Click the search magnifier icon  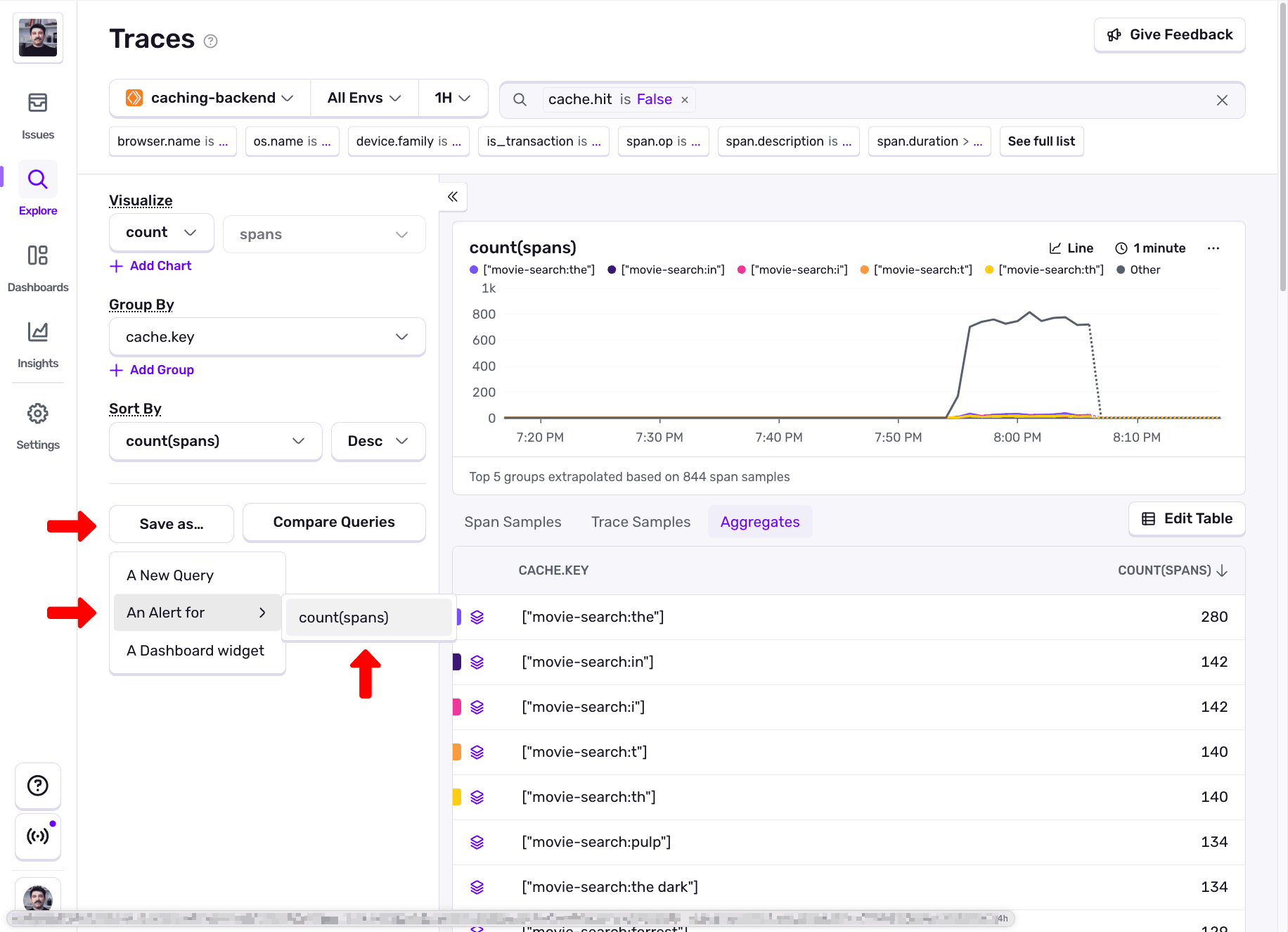point(520,99)
